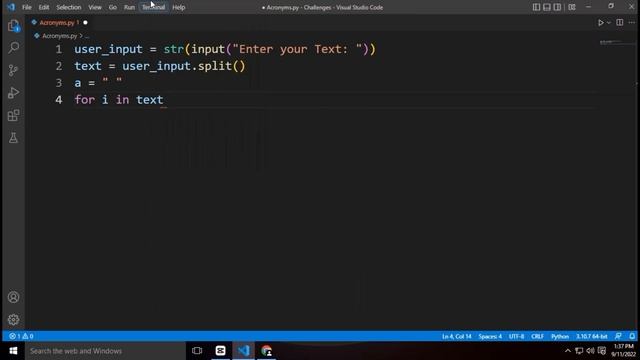This screenshot has height=360, width=640.
Task: Place cursor on line 1 user_input
Action: (x=108, y=49)
